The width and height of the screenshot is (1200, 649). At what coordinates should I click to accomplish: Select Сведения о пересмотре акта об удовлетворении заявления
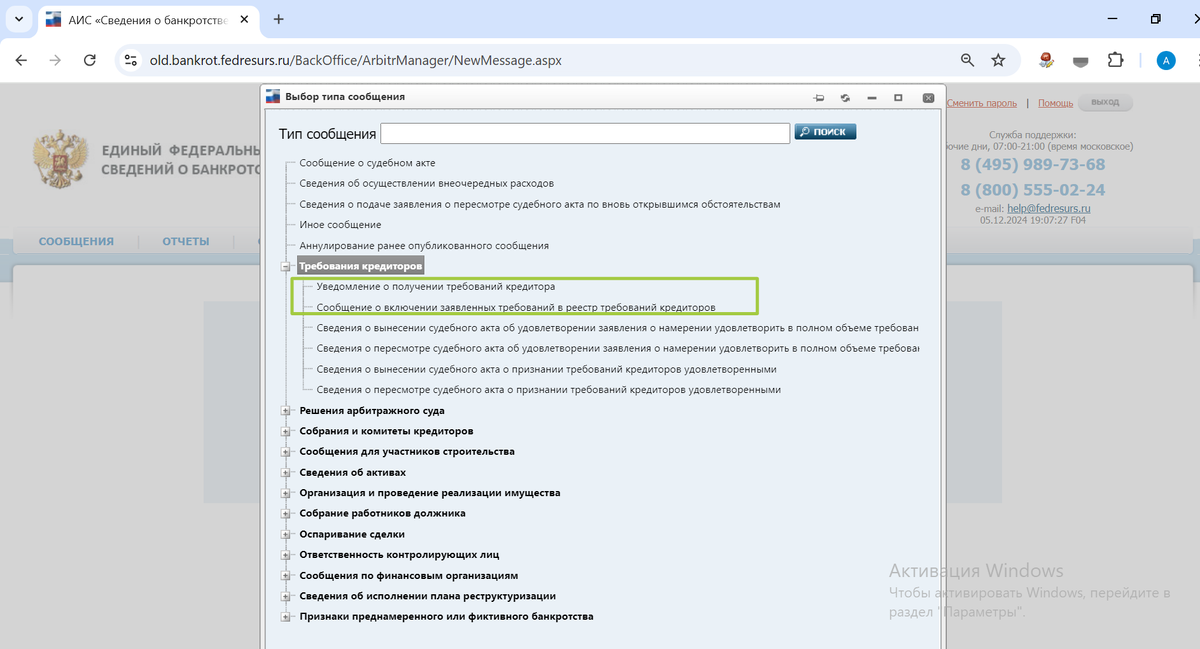pyautogui.click(x=617, y=349)
